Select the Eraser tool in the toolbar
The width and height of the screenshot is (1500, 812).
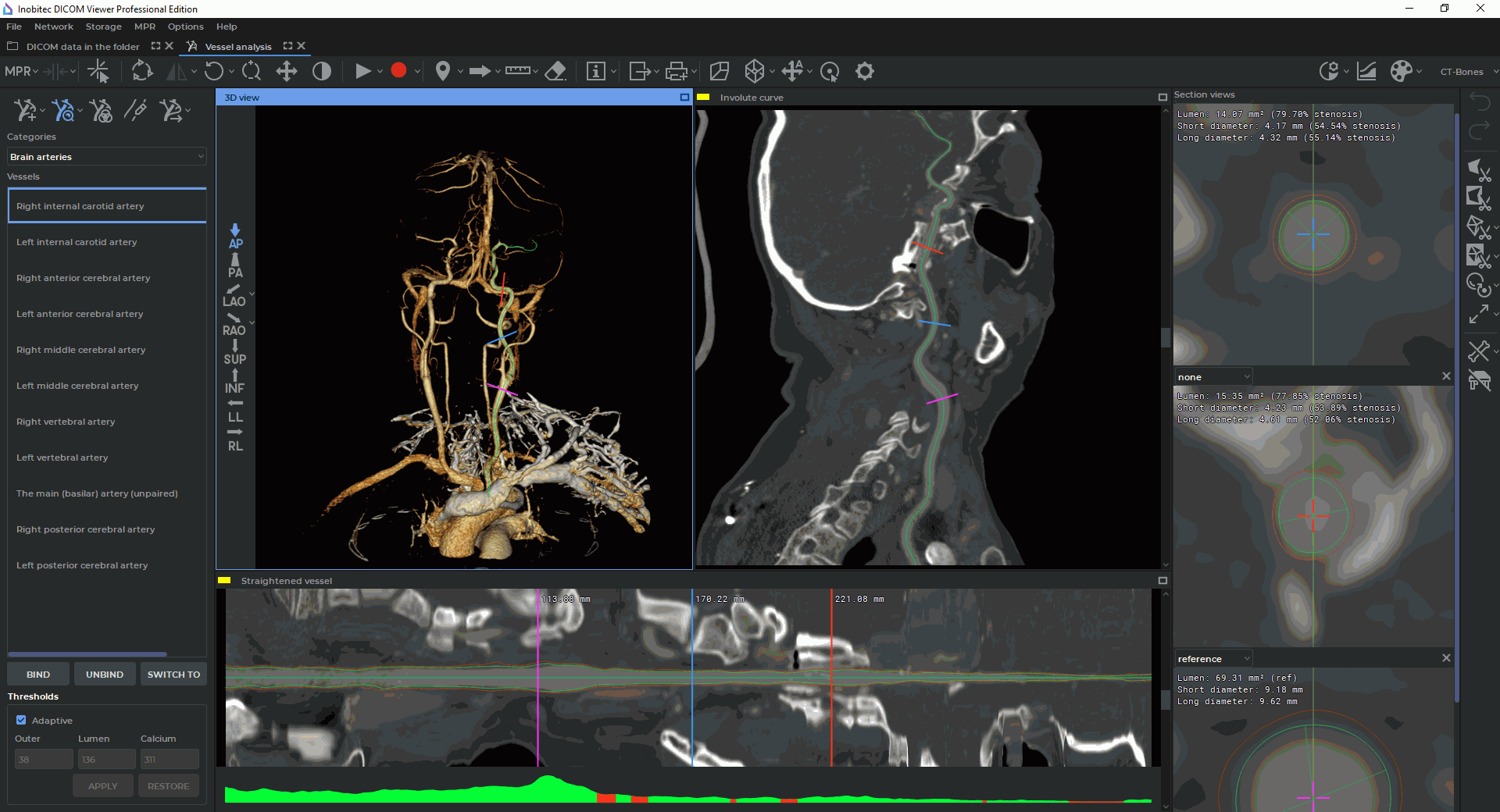coord(555,71)
